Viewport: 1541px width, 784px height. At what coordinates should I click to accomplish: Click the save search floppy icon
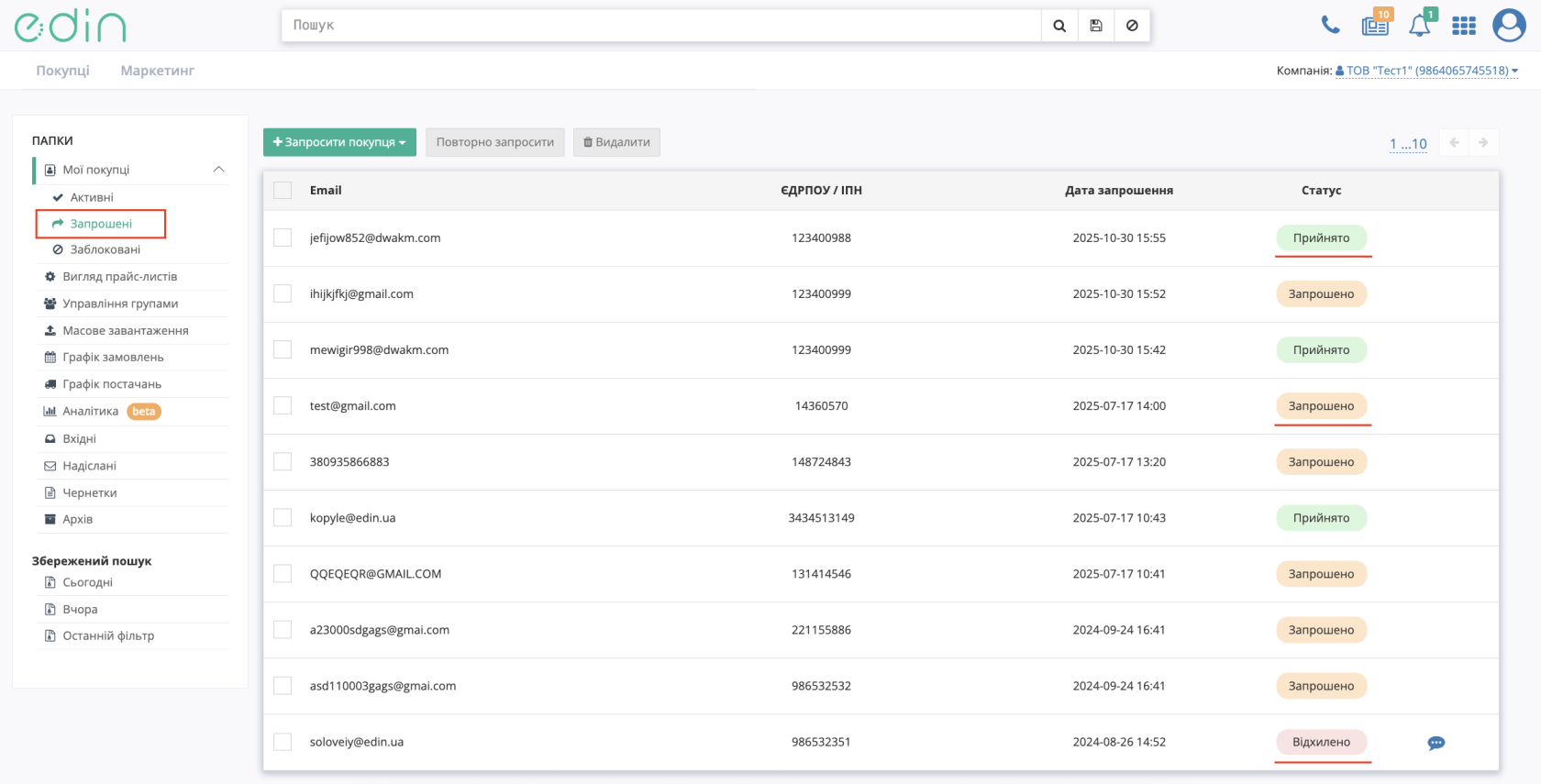pyautogui.click(x=1096, y=26)
